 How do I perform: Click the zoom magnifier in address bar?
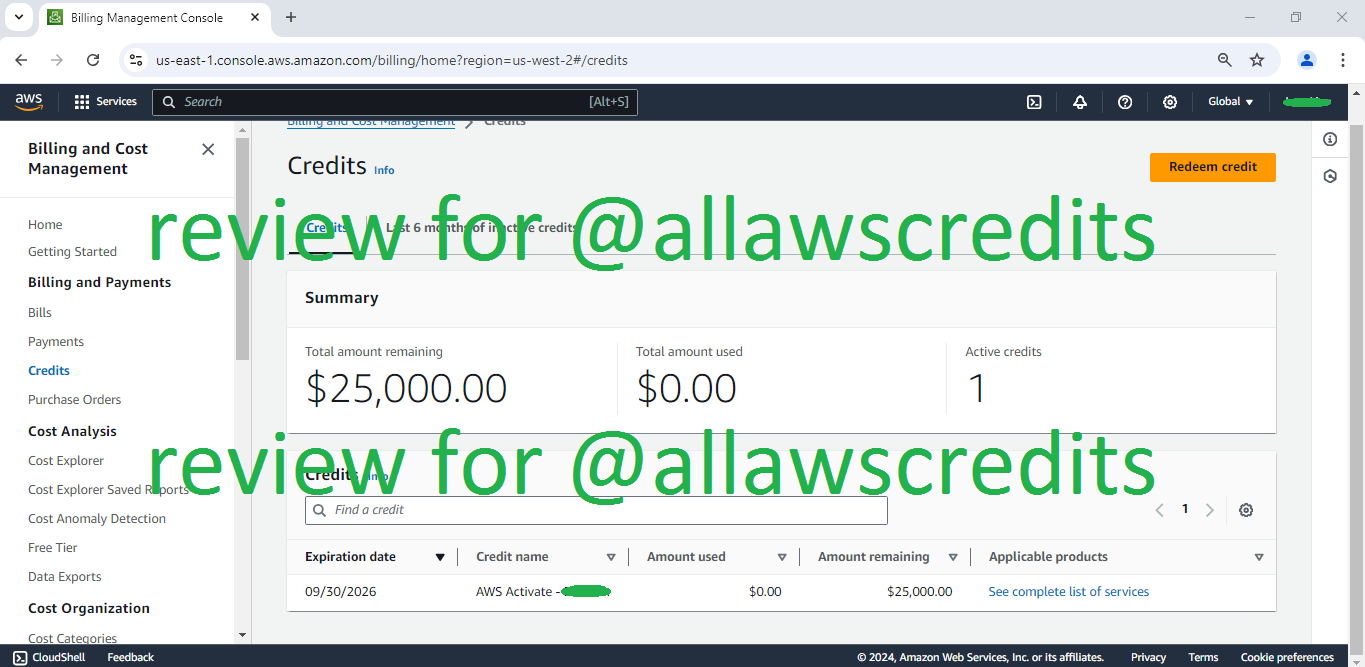tap(1225, 60)
